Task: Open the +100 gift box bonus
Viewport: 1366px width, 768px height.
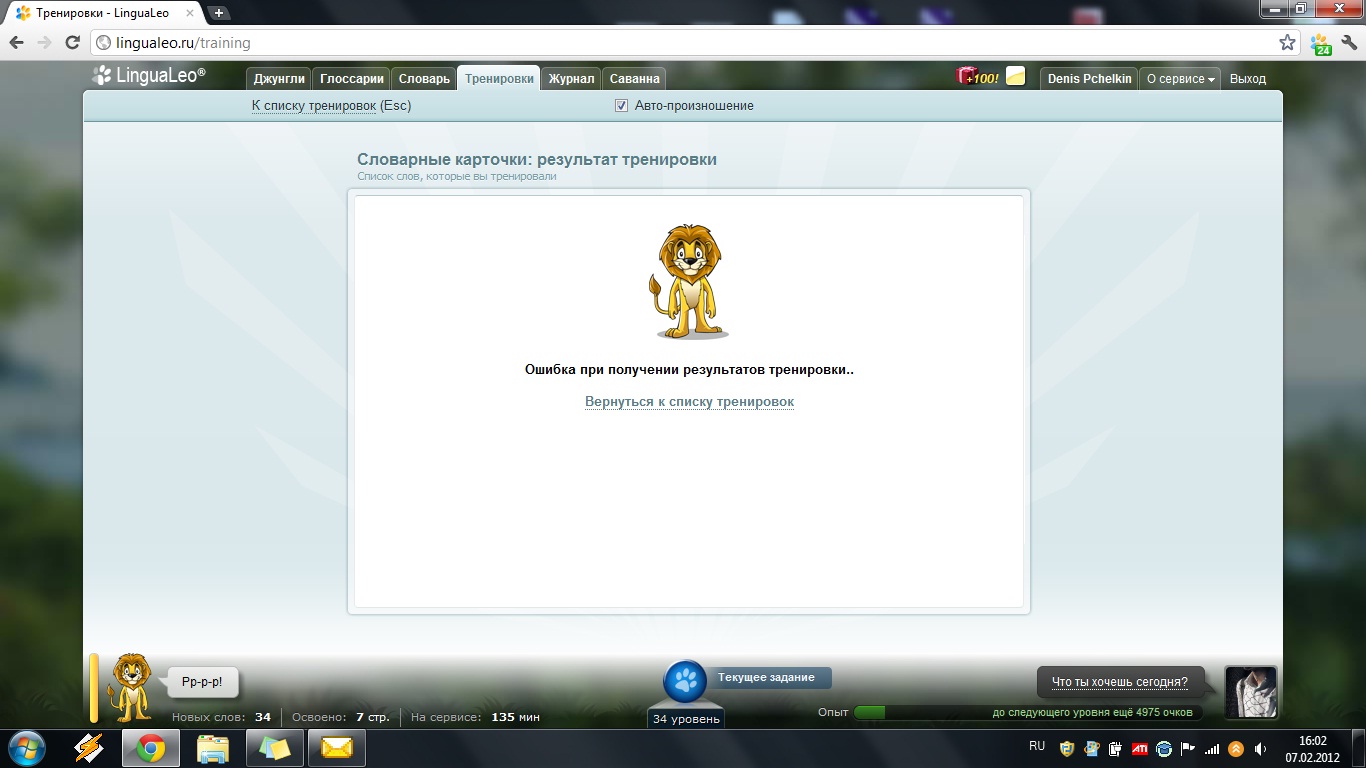Action: [x=978, y=76]
